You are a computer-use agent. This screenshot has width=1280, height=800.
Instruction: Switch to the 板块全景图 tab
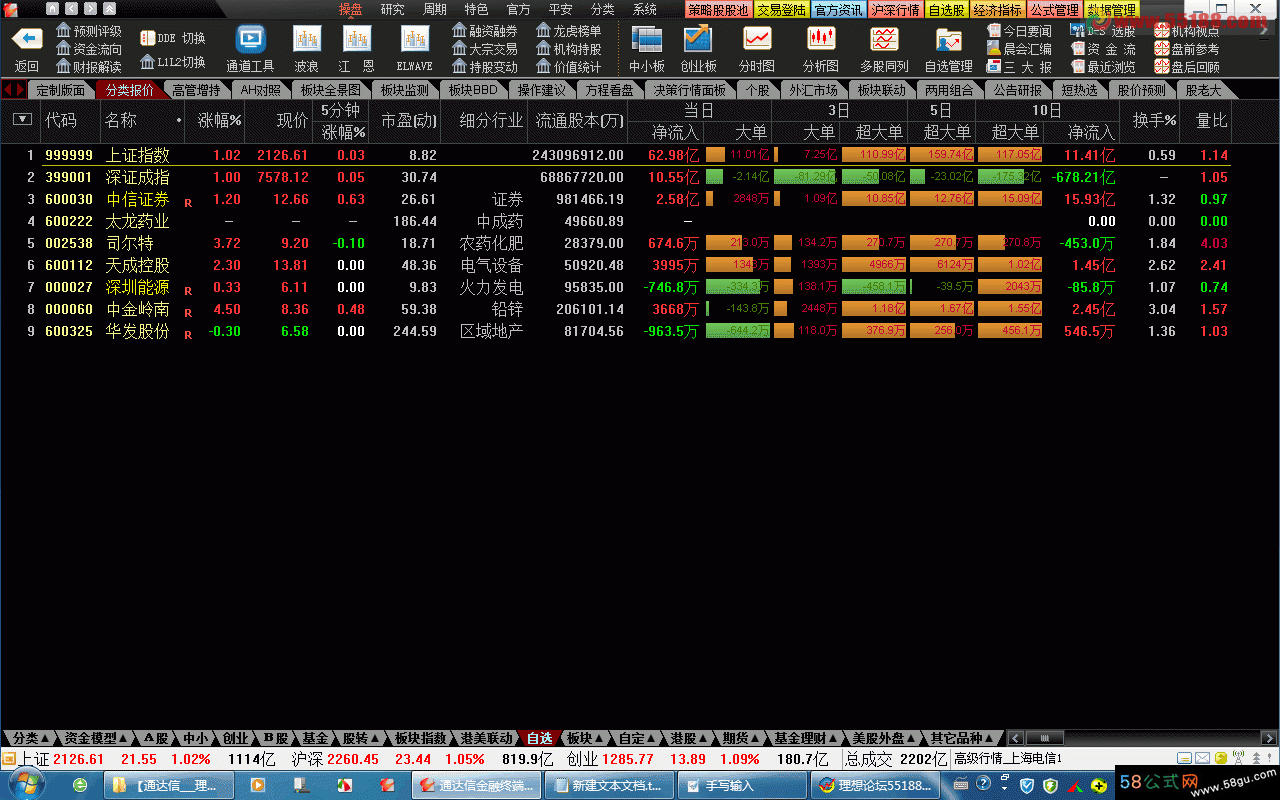pyautogui.click(x=329, y=90)
